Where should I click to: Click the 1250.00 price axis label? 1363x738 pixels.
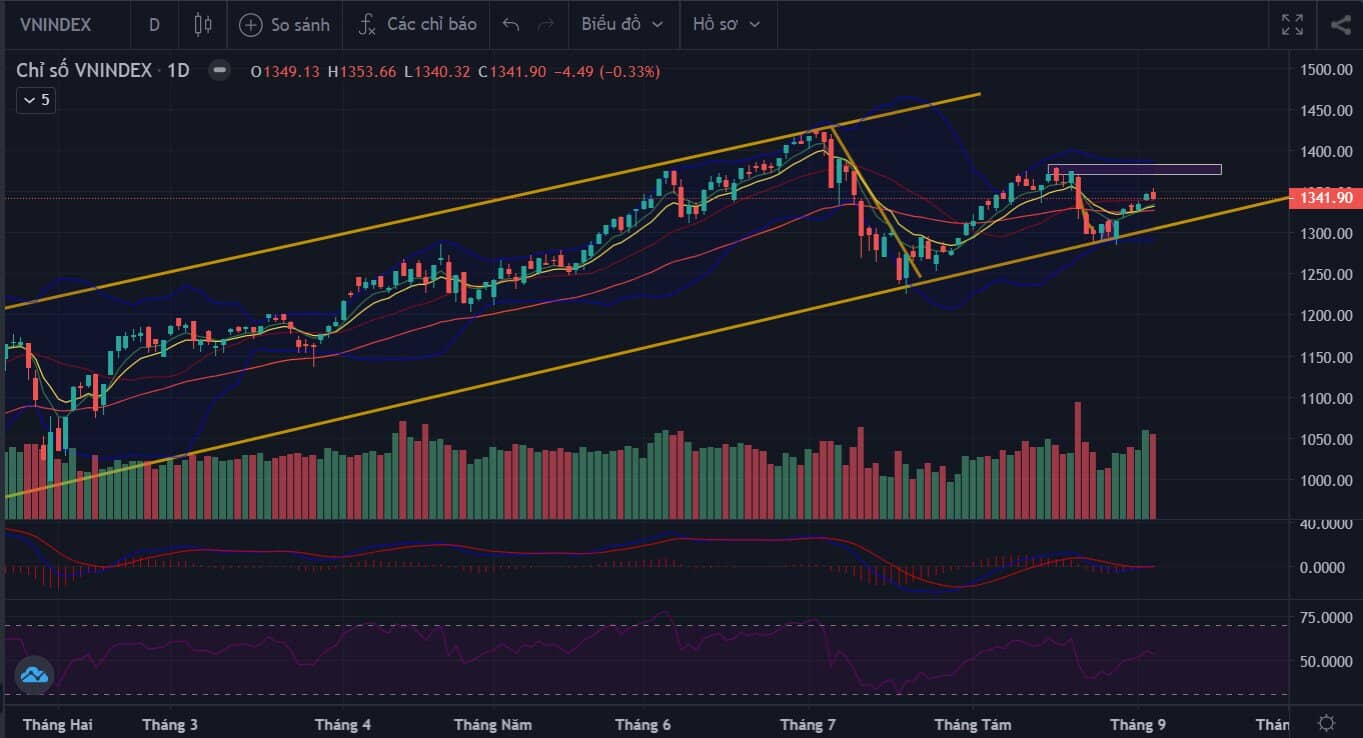(x=1326, y=275)
